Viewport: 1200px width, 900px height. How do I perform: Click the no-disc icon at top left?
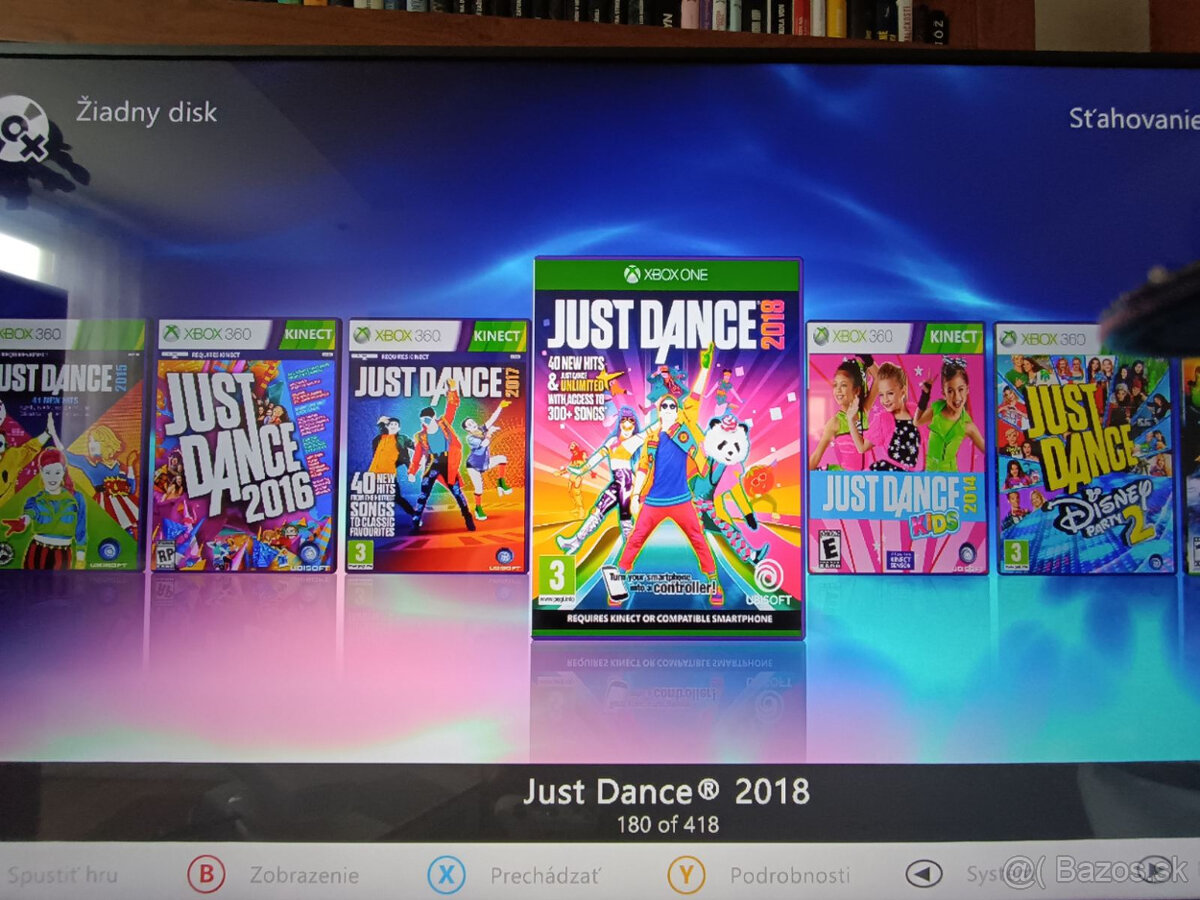point(22,129)
